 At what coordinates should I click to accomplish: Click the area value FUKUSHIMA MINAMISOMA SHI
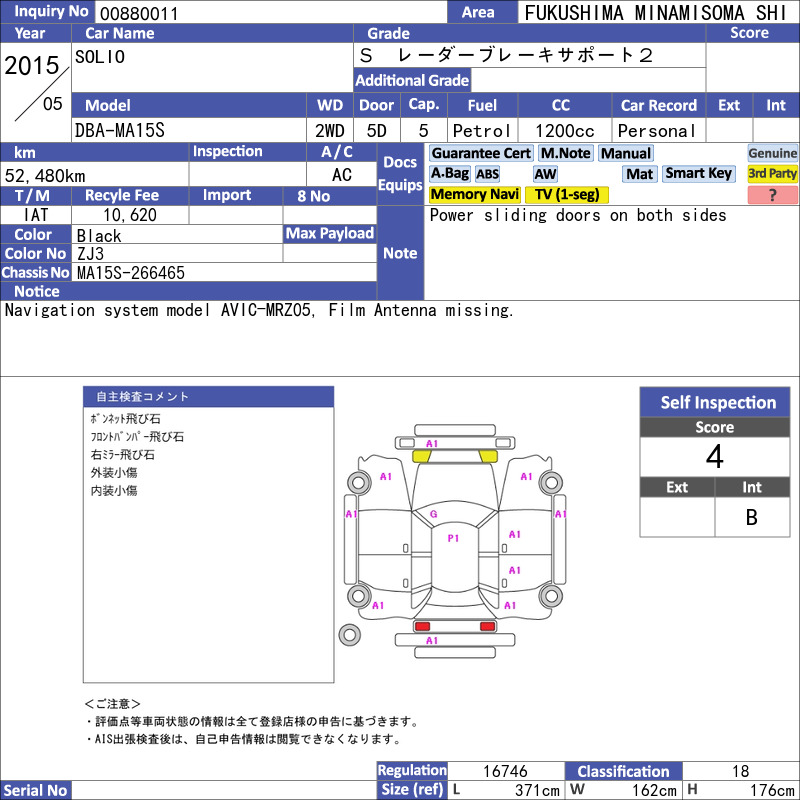pyautogui.click(x=656, y=13)
